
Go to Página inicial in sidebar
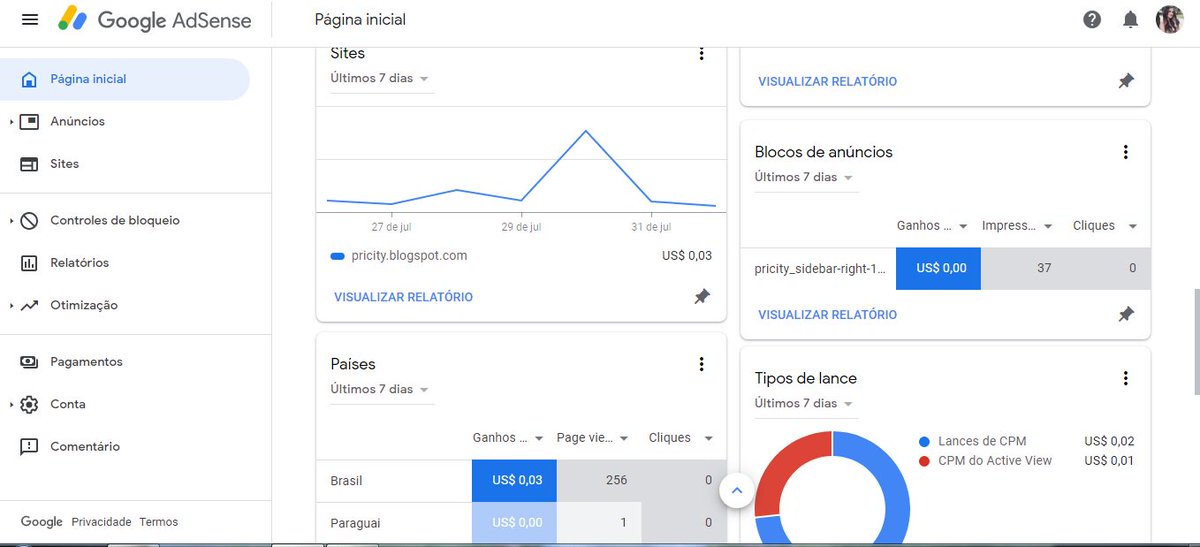(x=125, y=79)
